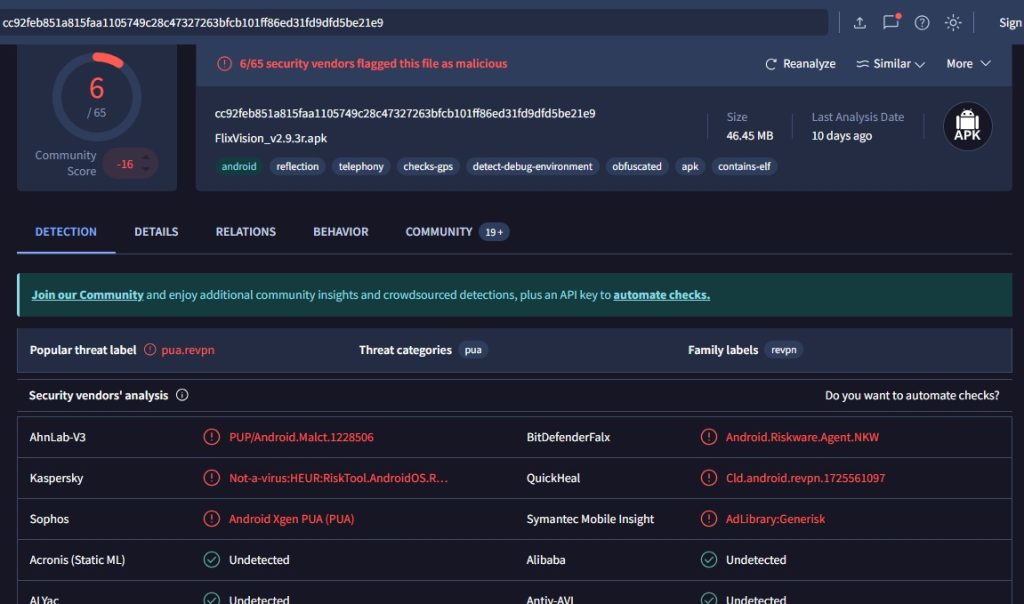Click the Undetected checkmark beside Alibaba
The width and height of the screenshot is (1024, 604).
(x=709, y=560)
